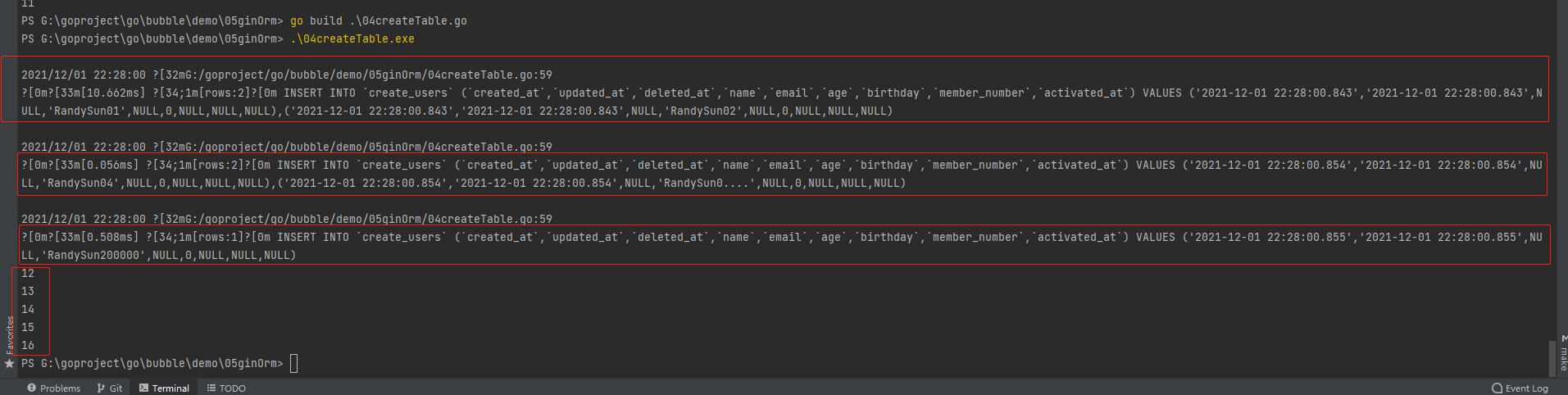Click the Favorites star icon
The height and width of the screenshot is (395, 1568).
pos(10,363)
